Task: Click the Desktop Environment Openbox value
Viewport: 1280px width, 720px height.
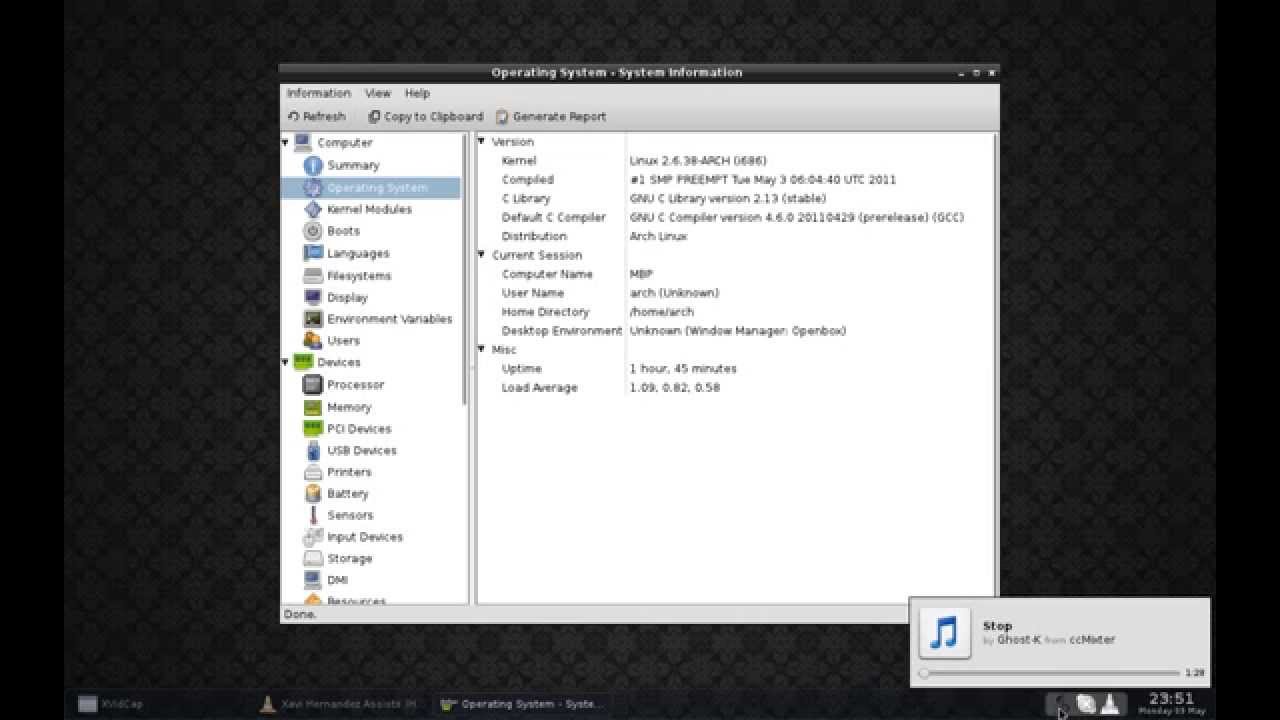Action: [738, 331]
